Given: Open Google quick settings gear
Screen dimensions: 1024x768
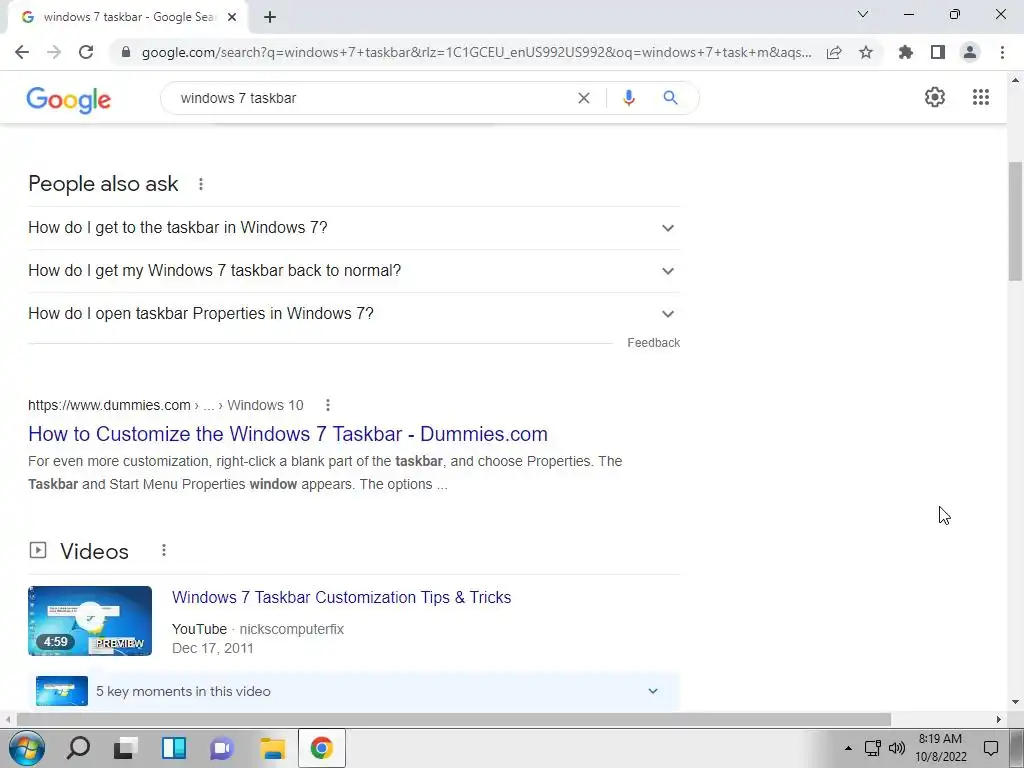Looking at the screenshot, I should point(935,97).
